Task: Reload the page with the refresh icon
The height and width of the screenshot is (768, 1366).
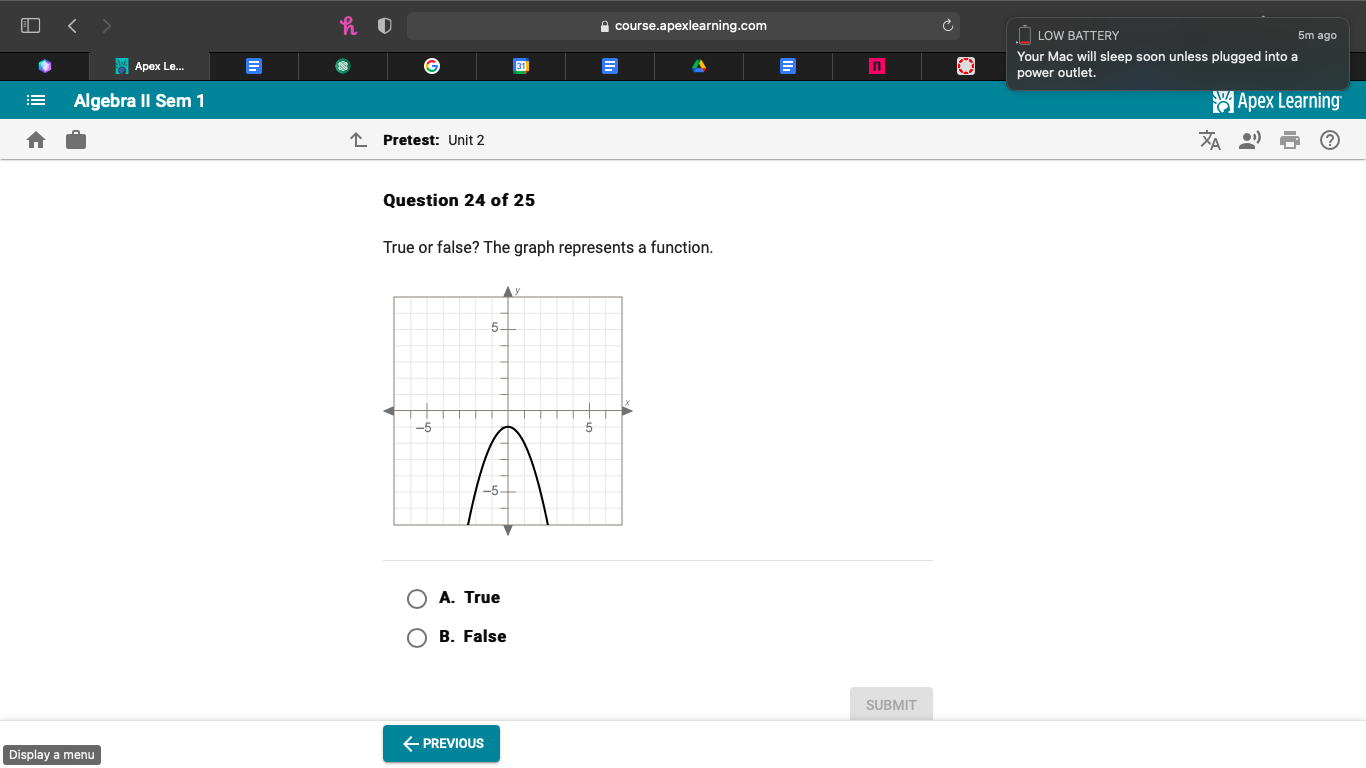Action: coord(947,26)
